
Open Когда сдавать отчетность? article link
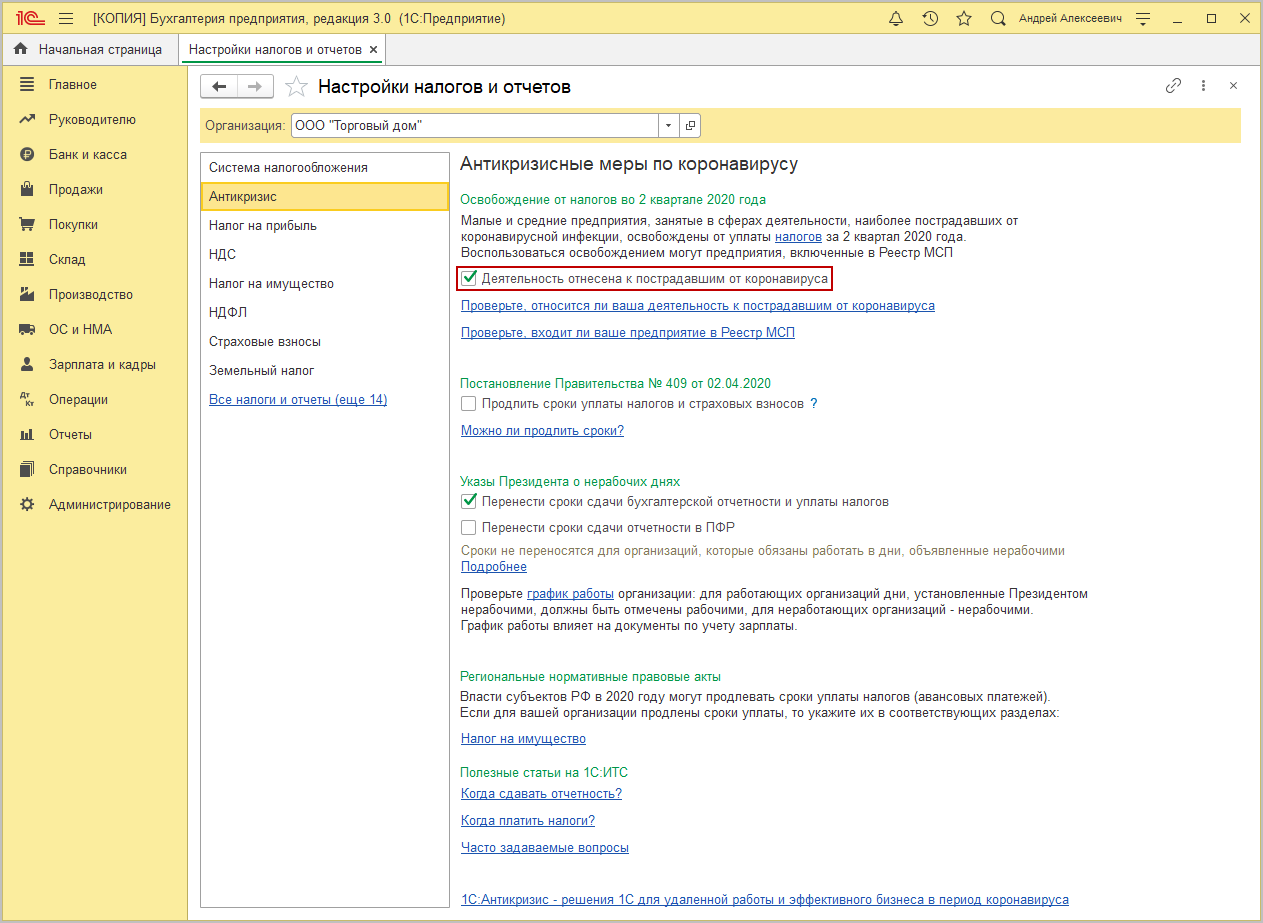(x=541, y=794)
